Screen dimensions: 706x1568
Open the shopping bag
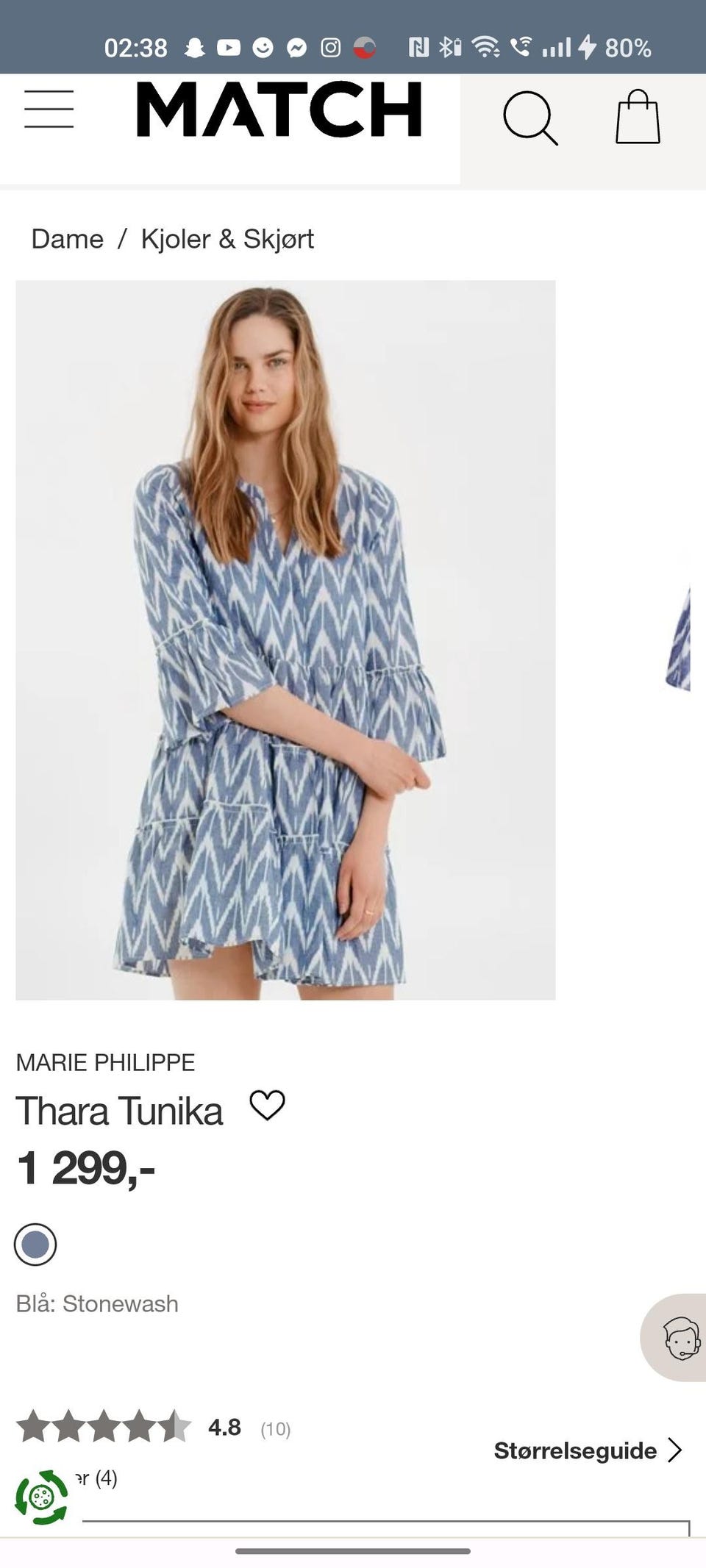click(638, 116)
